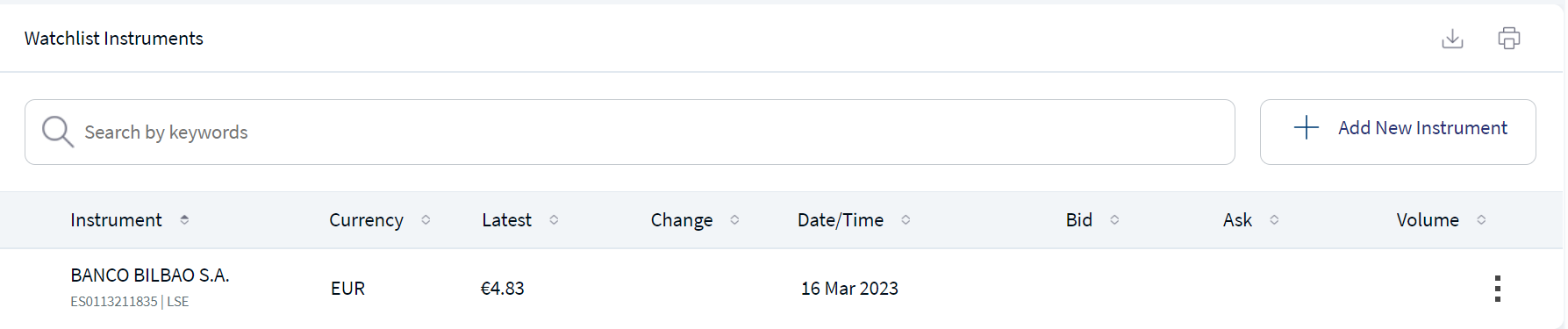Sort by Instrument column arrow
Image resolution: width=1568 pixels, height=329 pixels.
[x=184, y=220]
